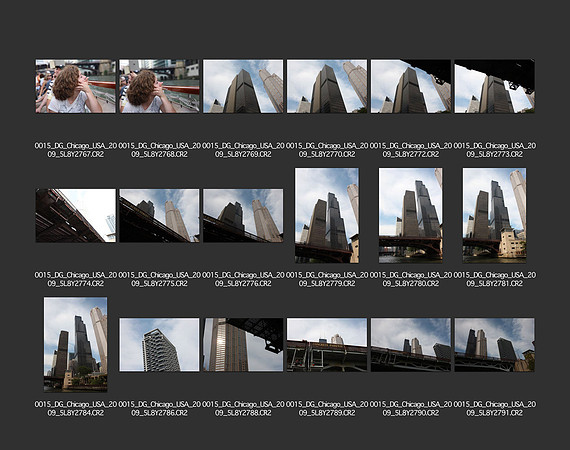Select thumbnail of image 5L8Y2773.CR2

(494, 86)
